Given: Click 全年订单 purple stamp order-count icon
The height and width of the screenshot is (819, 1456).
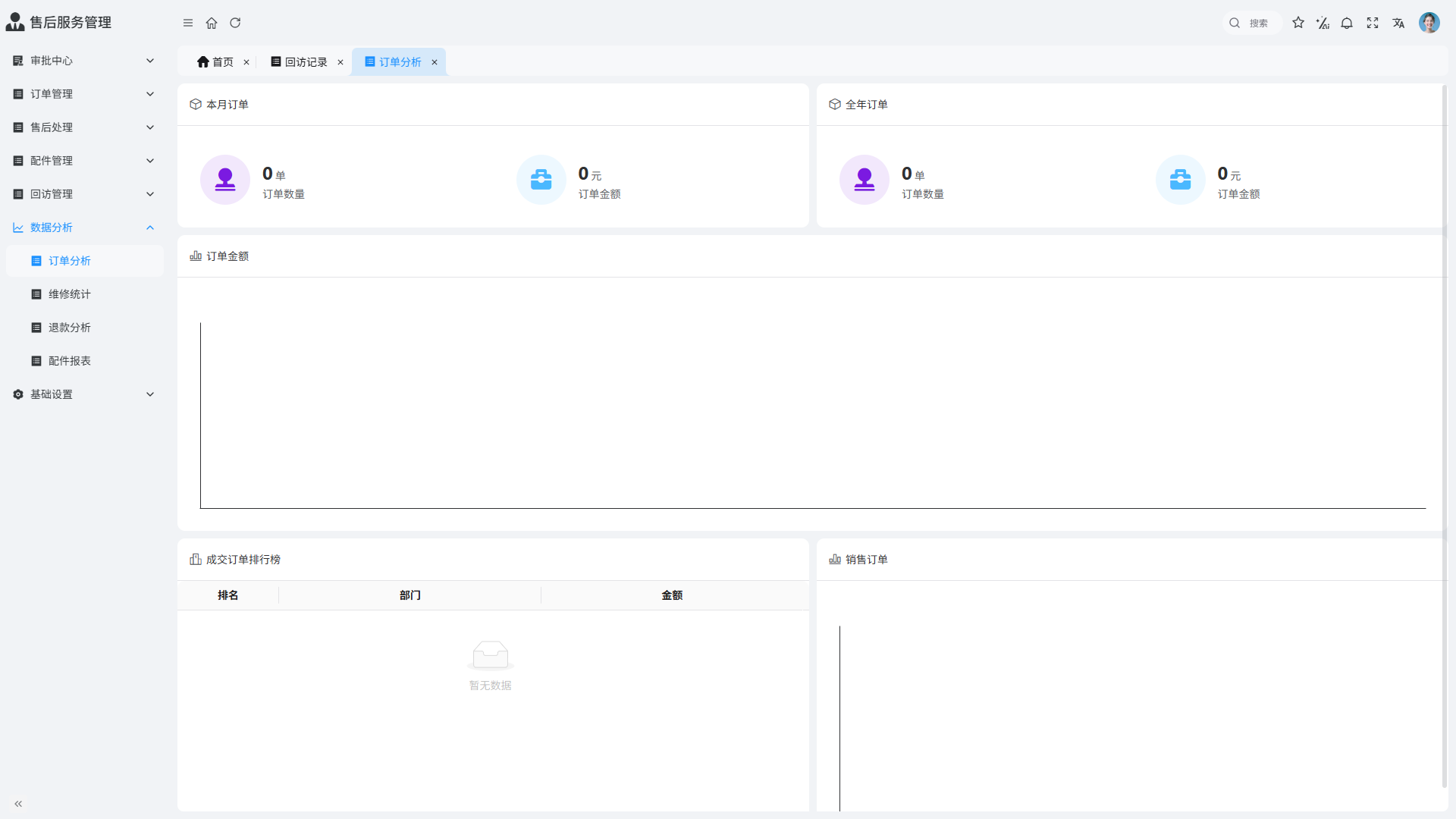Looking at the screenshot, I should 864,180.
